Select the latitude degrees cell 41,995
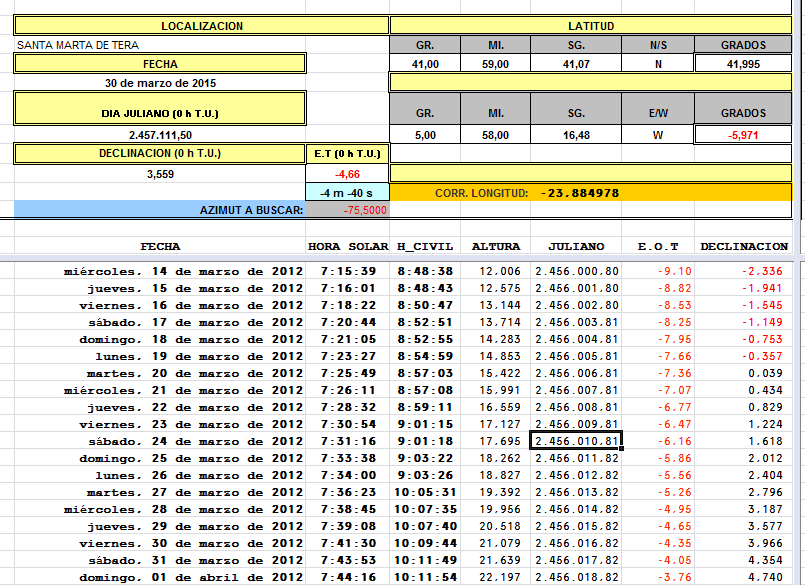 click(x=743, y=63)
